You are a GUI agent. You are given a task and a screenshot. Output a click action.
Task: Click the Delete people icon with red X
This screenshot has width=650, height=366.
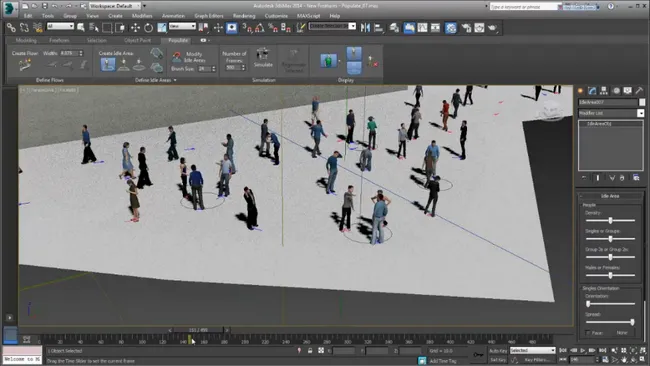pos(372,61)
